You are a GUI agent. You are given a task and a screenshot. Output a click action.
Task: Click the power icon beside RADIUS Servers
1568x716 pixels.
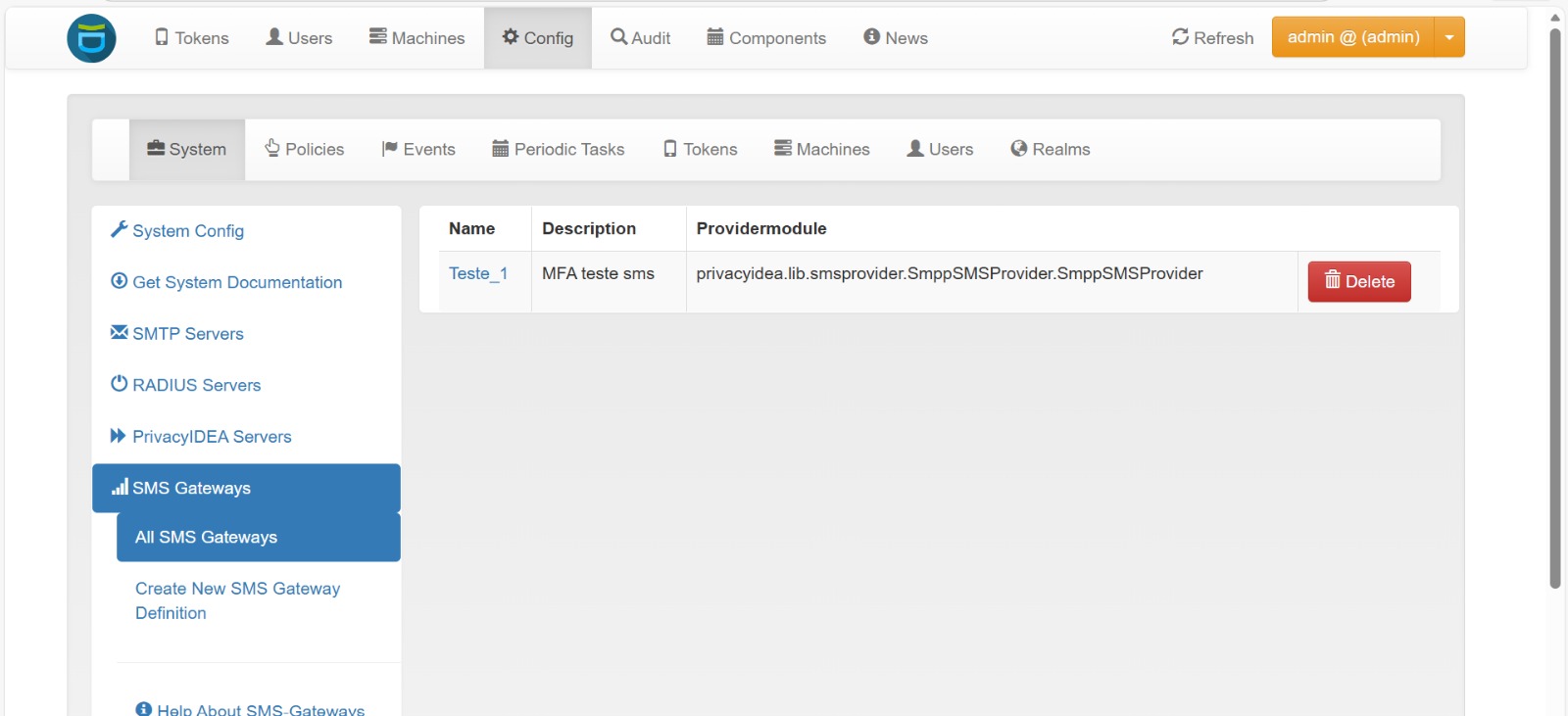[119, 384]
